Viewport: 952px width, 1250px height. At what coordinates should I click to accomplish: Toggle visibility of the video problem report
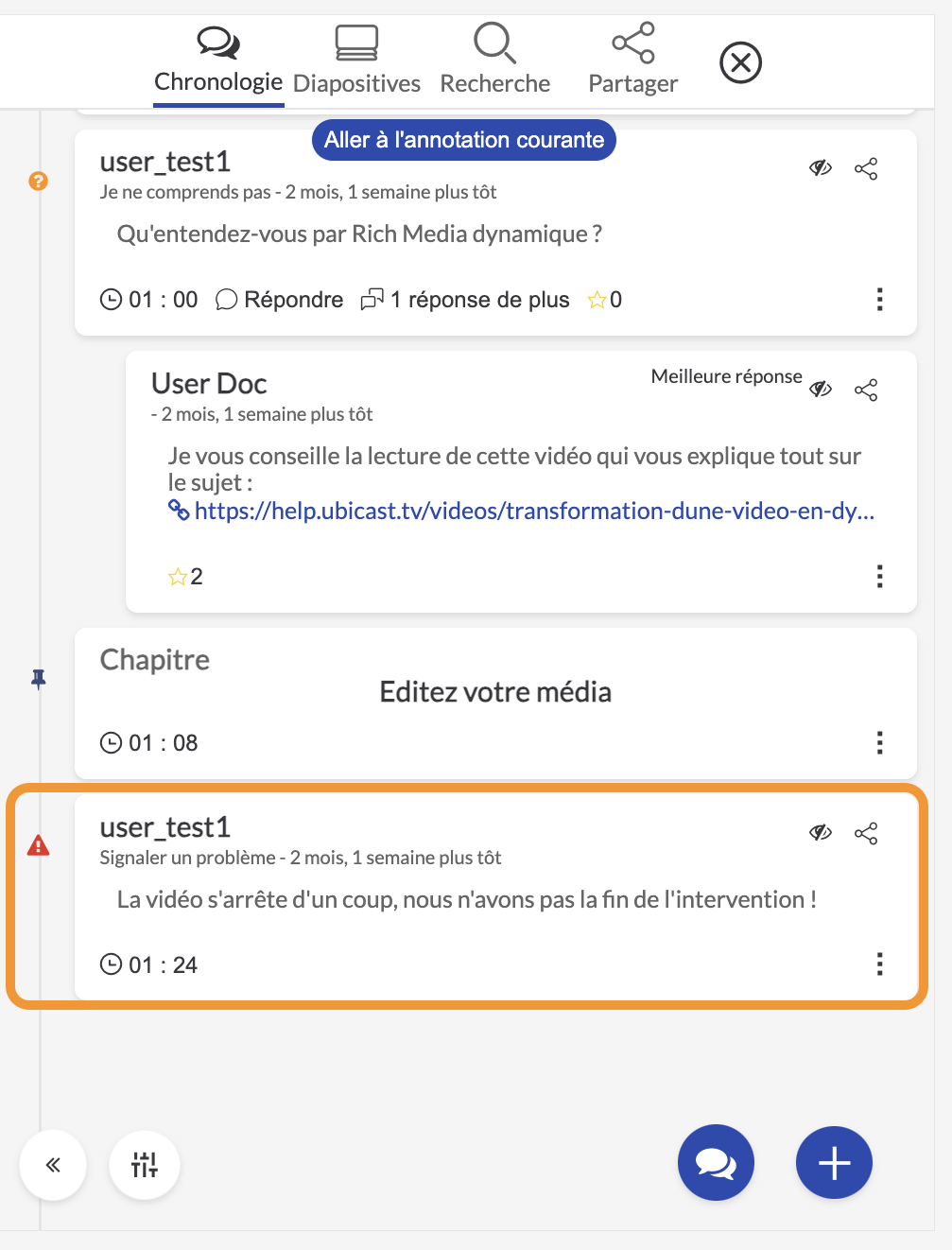pos(821,832)
